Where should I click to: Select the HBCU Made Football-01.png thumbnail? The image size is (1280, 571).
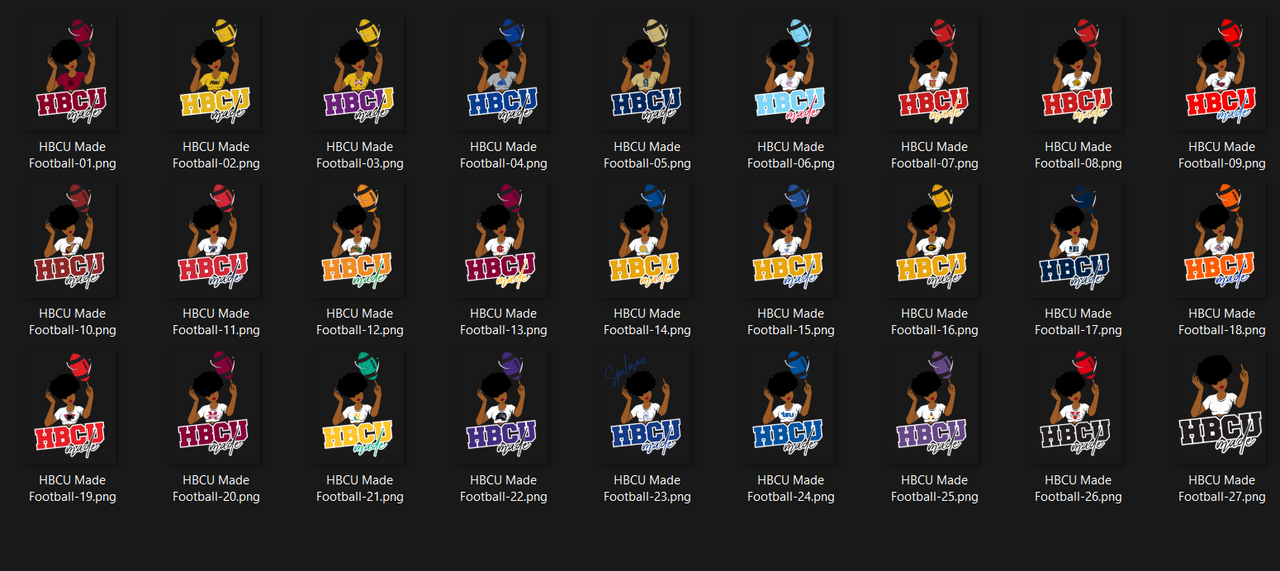point(72,72)
